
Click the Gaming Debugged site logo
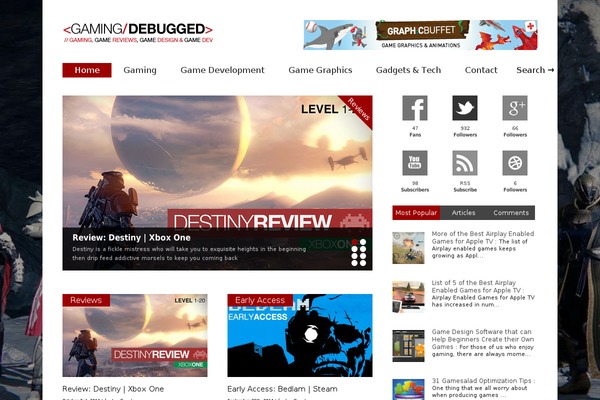pyautogui.click(x=138, y=29)
